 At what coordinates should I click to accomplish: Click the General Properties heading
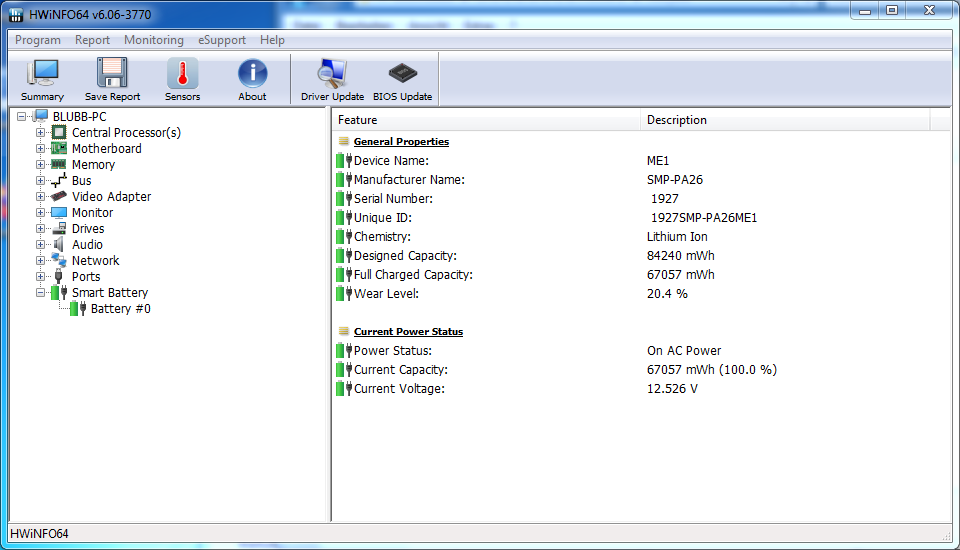(x=401, y=141)
